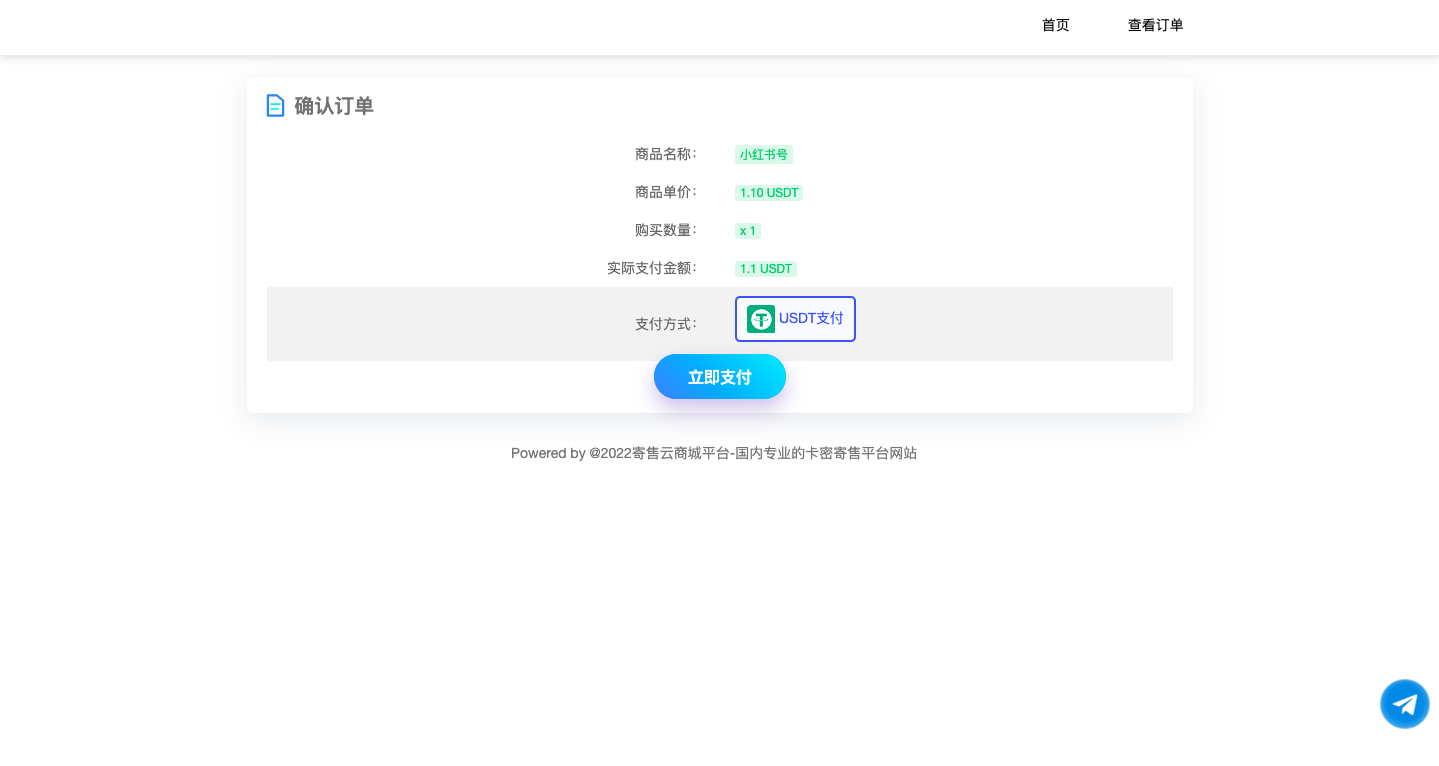
Task: Click the 商品名称 label
Action: pos(665,154)
